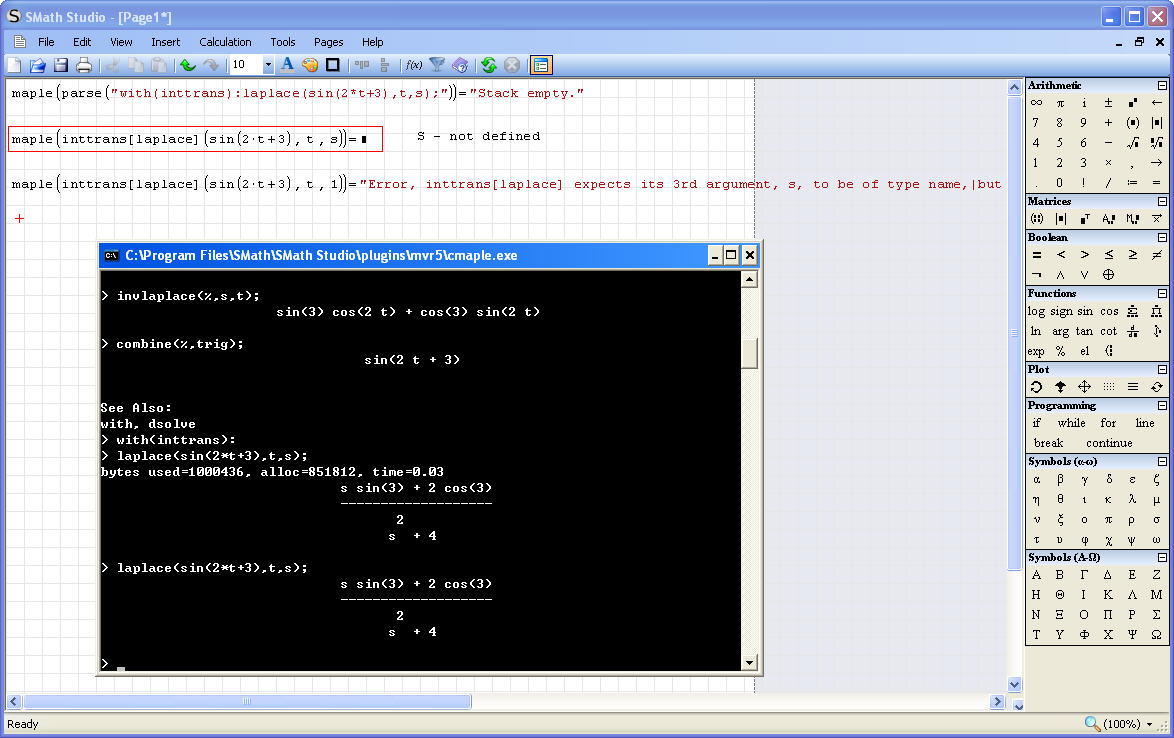Insert the infinity symbol from Arithmetic
The image size is (1174, 738).
point(1036,102)
